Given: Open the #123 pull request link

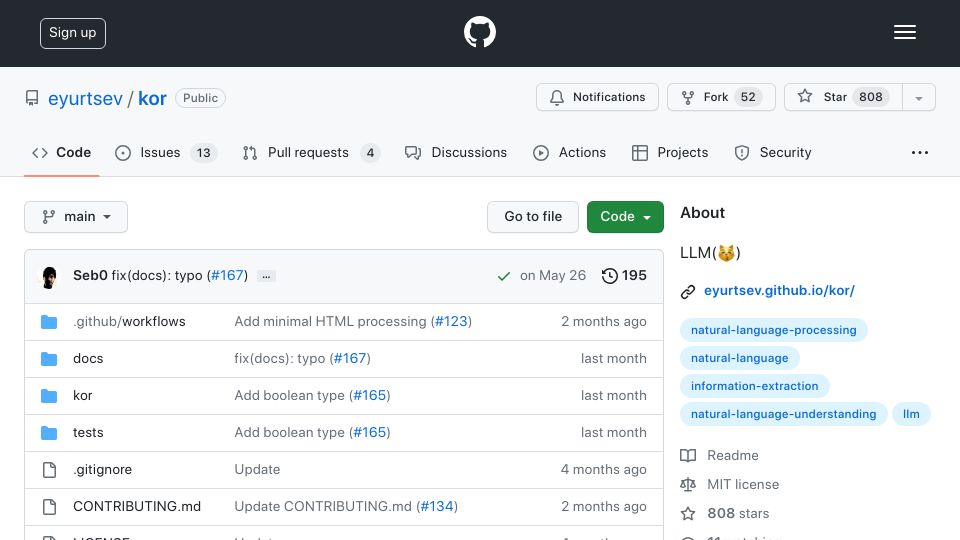Looking at the screenshot, I should 451,321.
